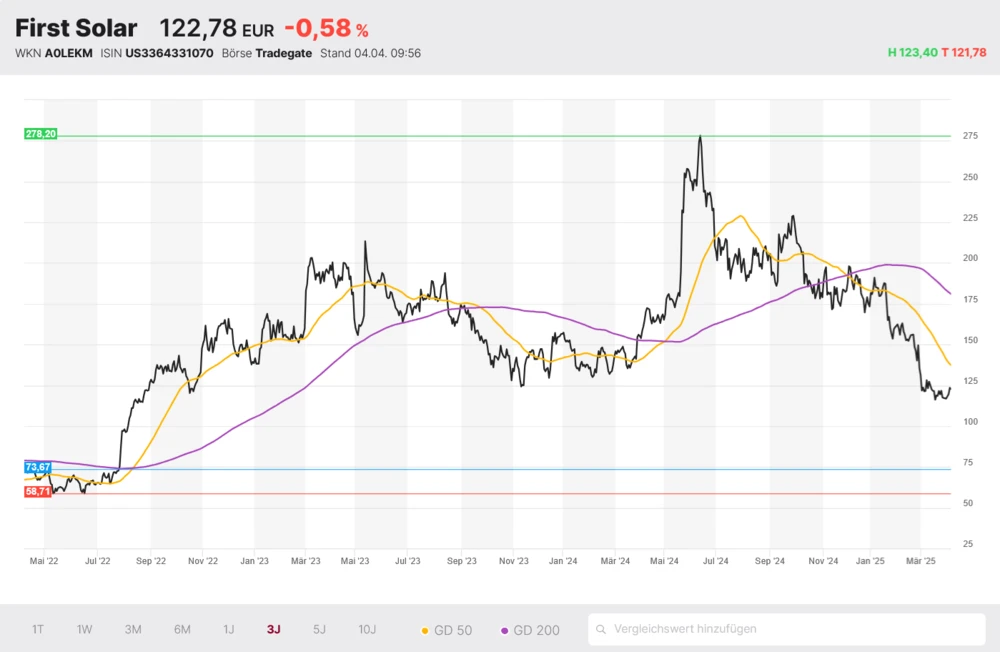Click the ISIN US3364331070 text
1000x652 pixels.
click(157, 53)
